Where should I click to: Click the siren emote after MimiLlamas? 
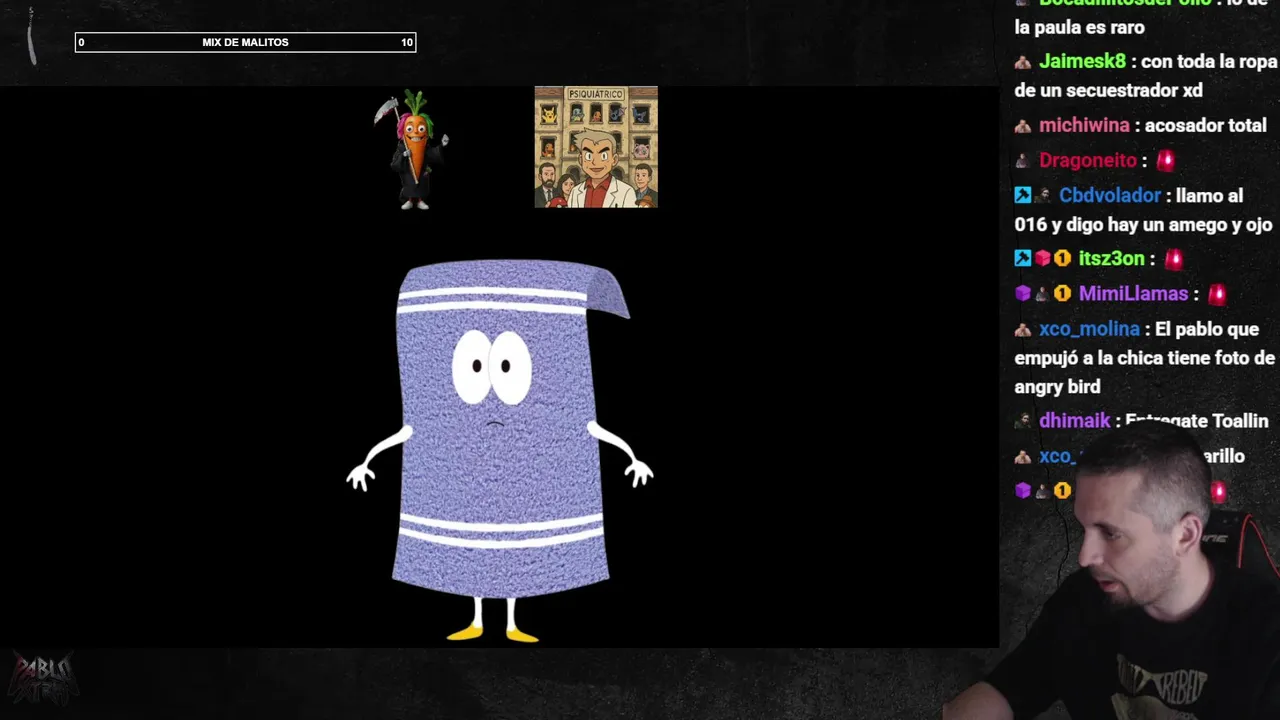coord(1217,294)
